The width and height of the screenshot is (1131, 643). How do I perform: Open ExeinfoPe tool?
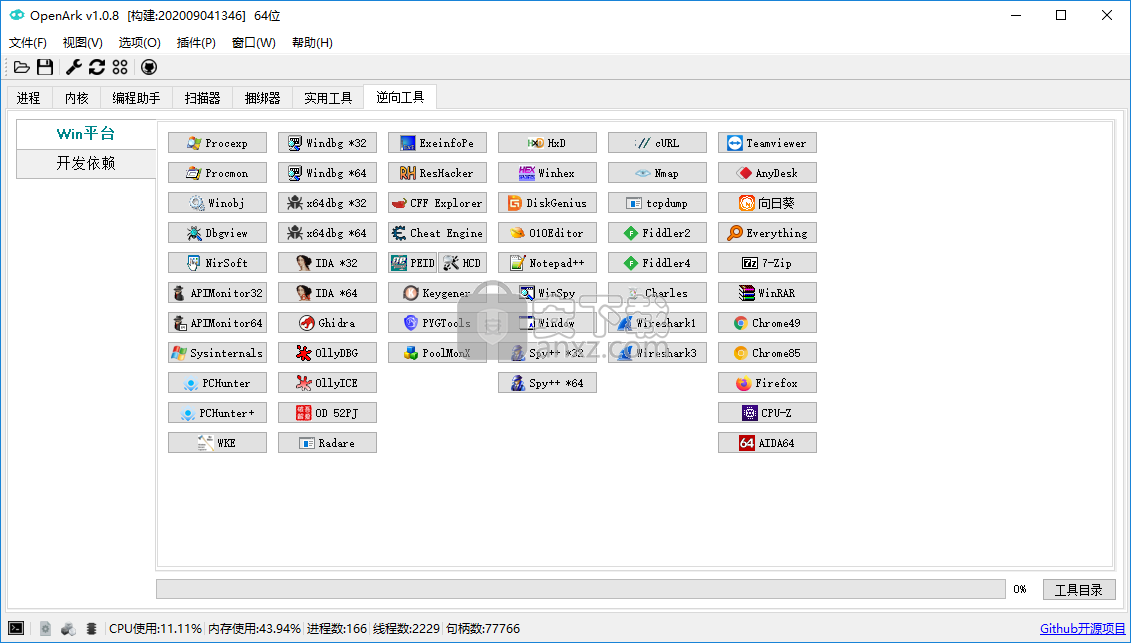click(437, 143)
